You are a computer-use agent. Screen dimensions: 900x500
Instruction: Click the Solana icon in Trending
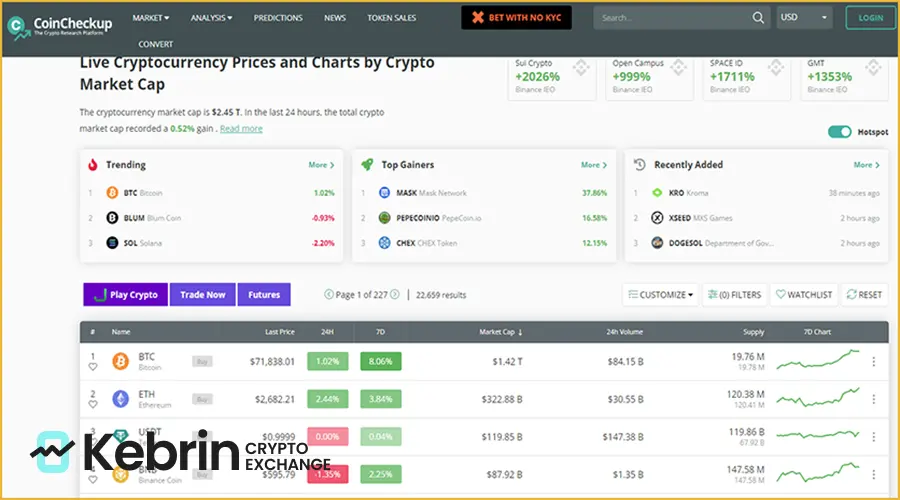[112, 243]
